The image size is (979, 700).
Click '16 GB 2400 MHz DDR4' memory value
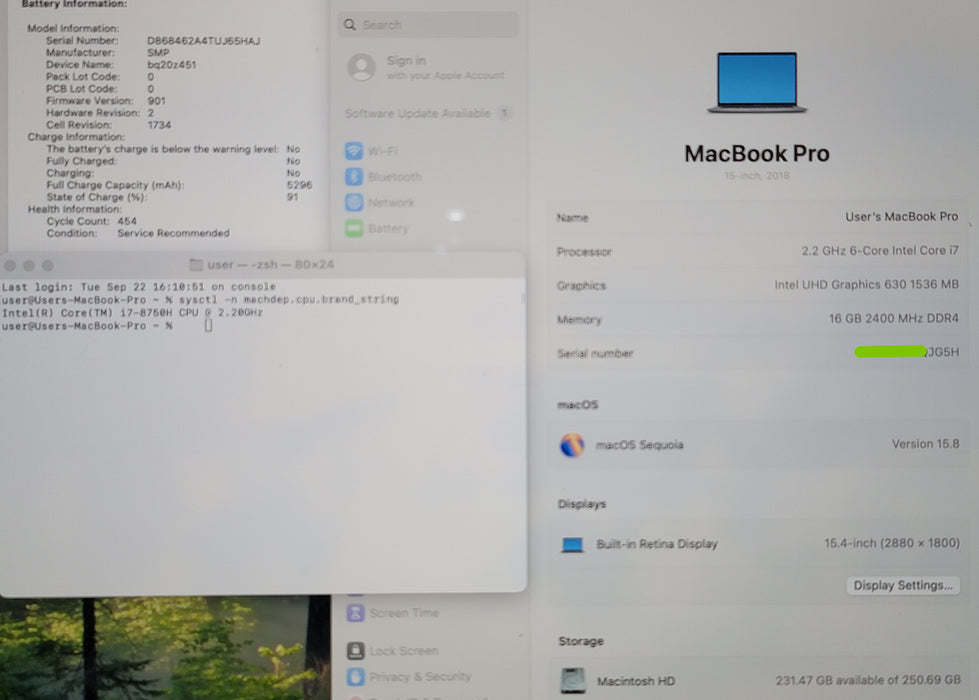pos(893,318)
